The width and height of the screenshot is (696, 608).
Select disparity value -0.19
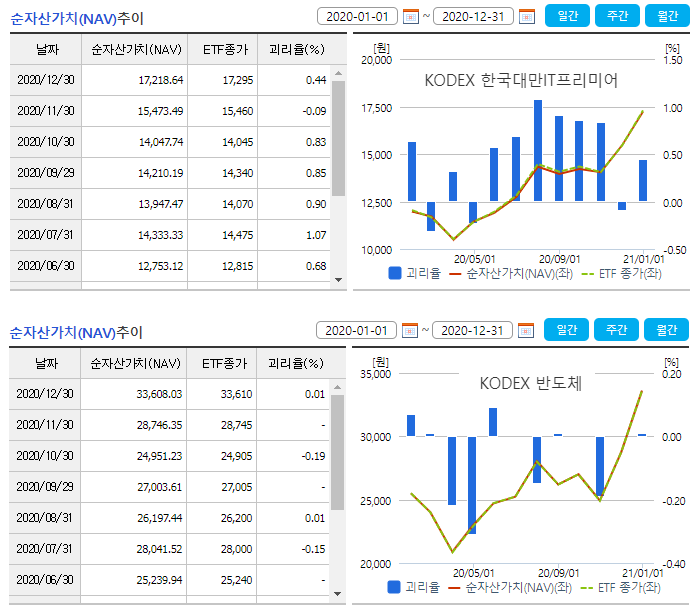point(313,456)
